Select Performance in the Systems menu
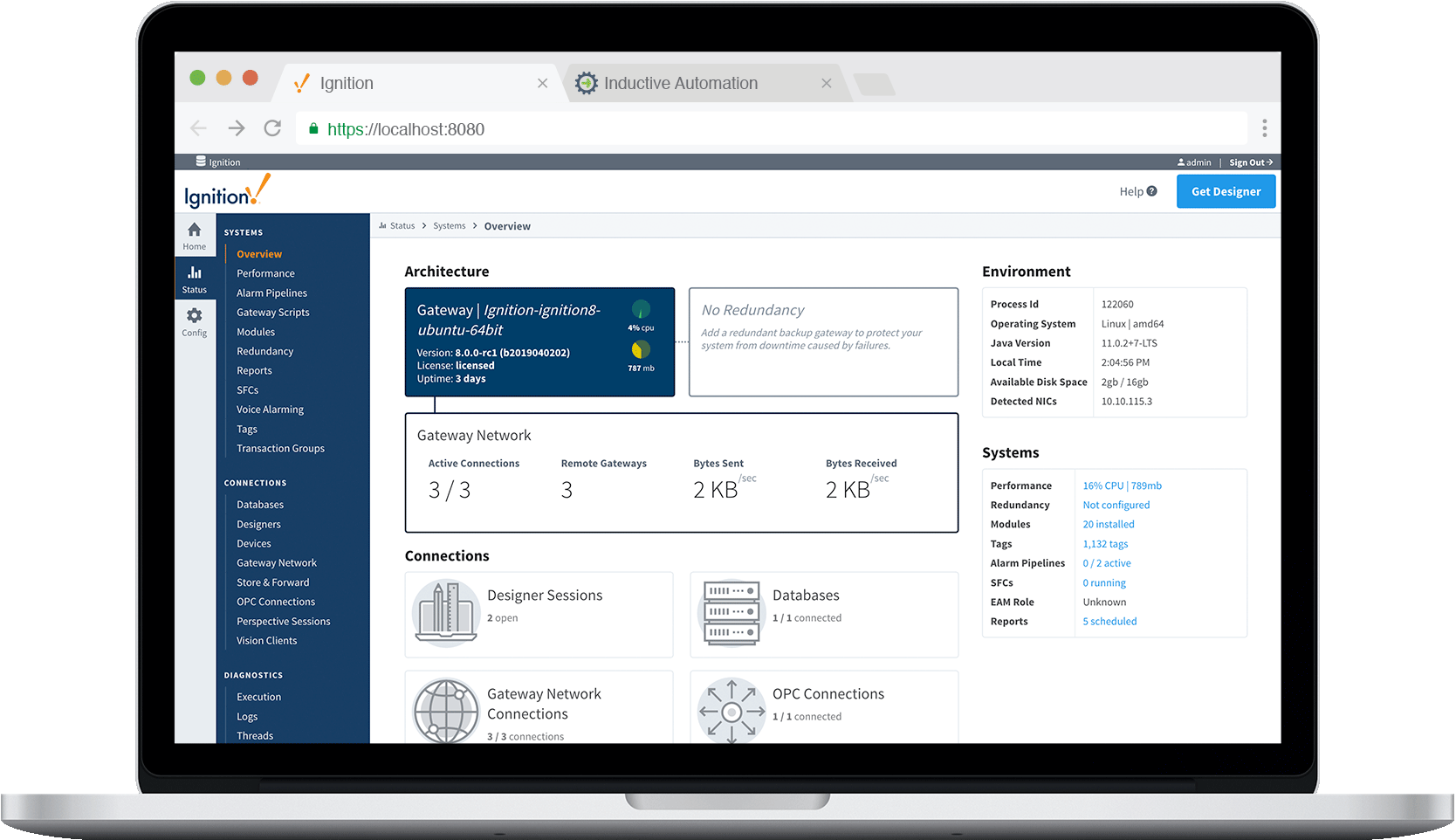The height and width of the screenshot is (840, 1456). pos(265,273)
